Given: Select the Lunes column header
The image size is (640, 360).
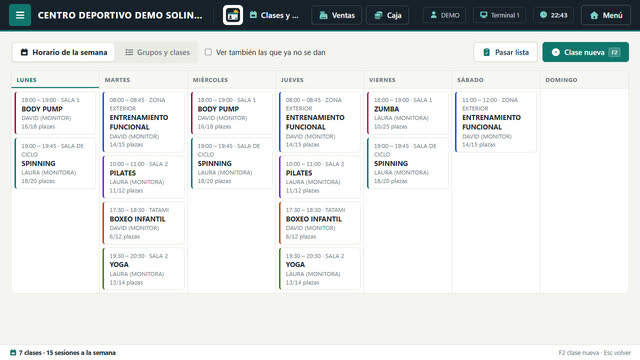Looking at the screenshot, I should [55, 80].
